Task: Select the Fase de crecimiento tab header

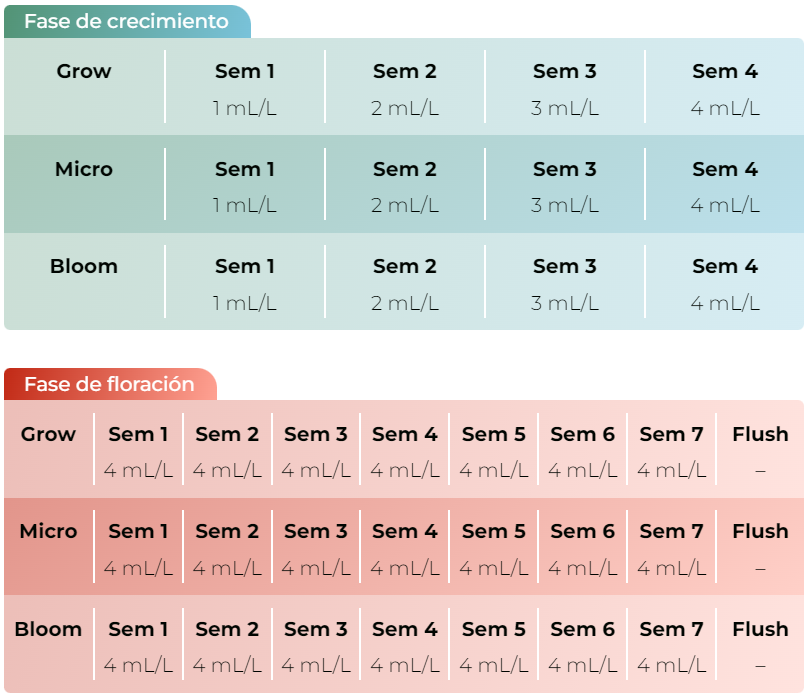Action: pos(127,22)
